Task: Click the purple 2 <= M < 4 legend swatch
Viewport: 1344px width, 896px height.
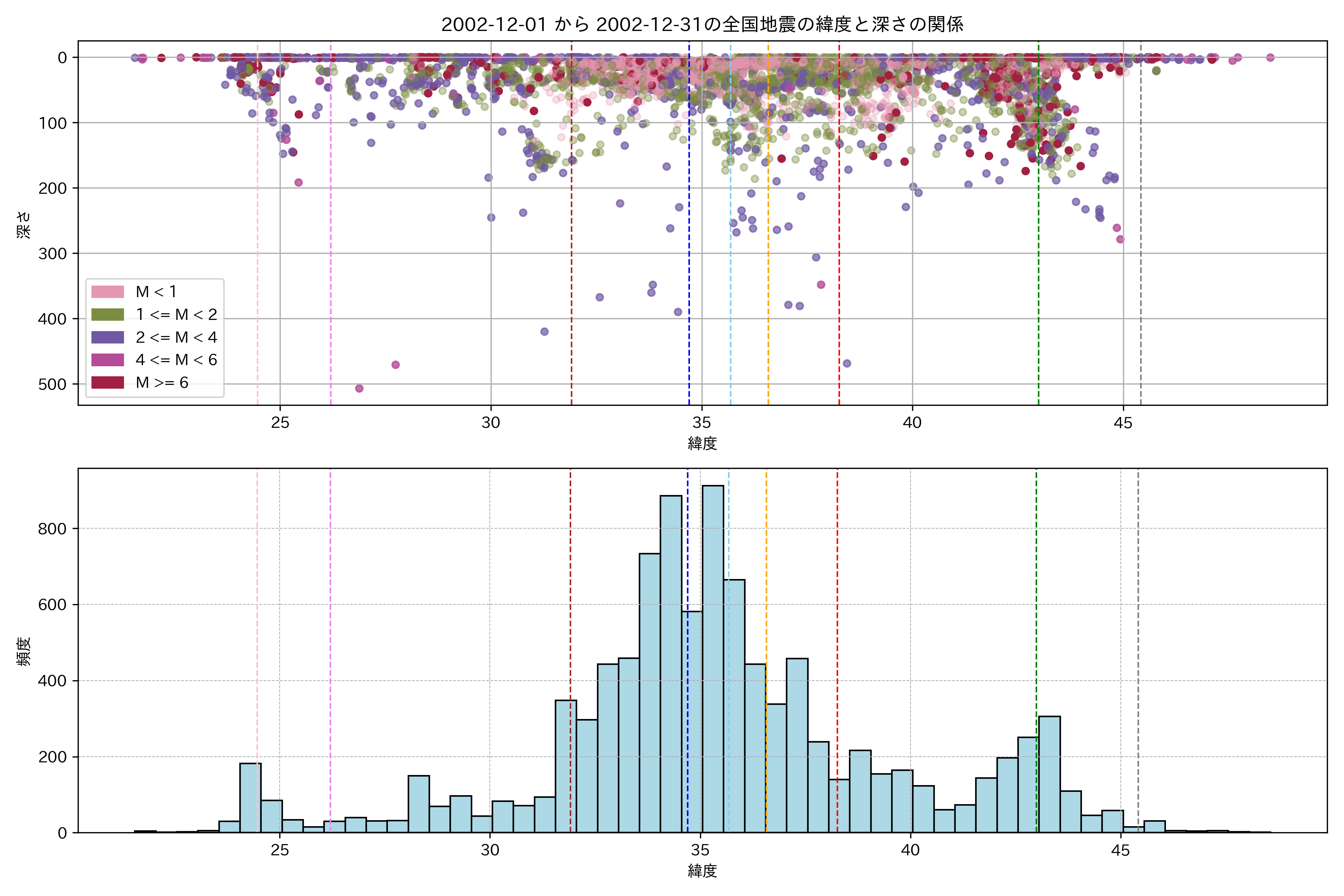Action: [108, 337]
